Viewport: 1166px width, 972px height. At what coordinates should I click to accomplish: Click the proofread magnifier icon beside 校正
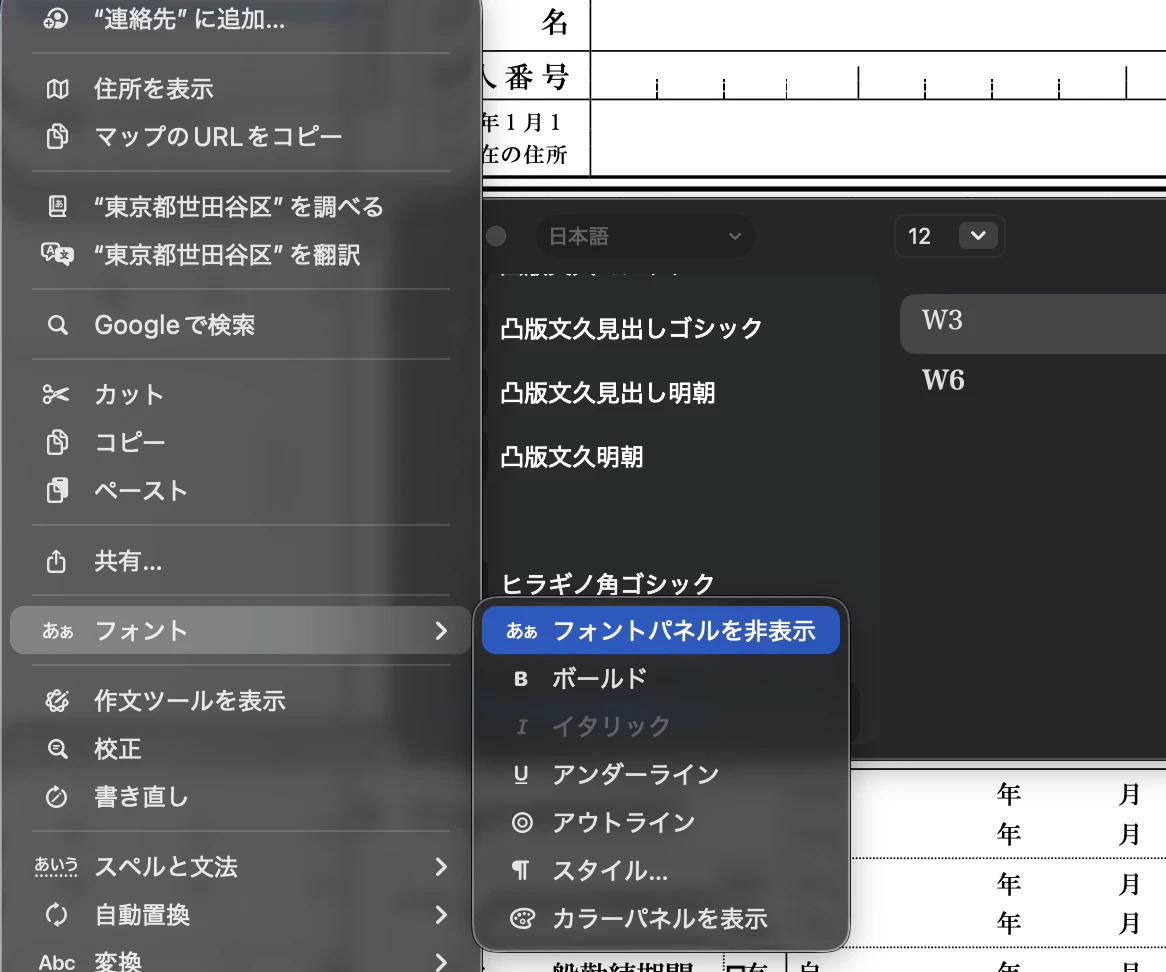[x=57, y=749]
